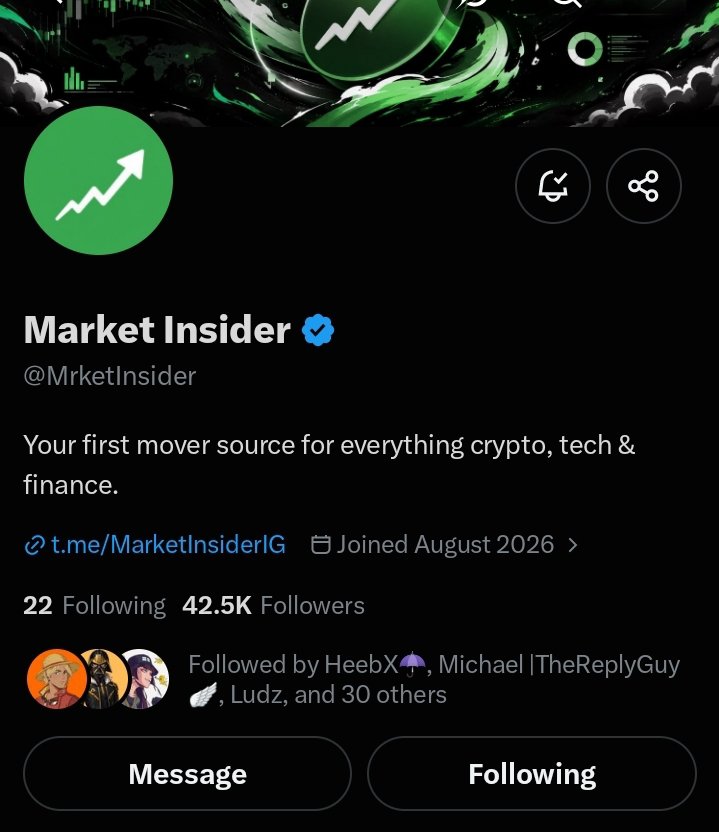
Task: Open the Joined August 2026 details
Action: (445, 545)
